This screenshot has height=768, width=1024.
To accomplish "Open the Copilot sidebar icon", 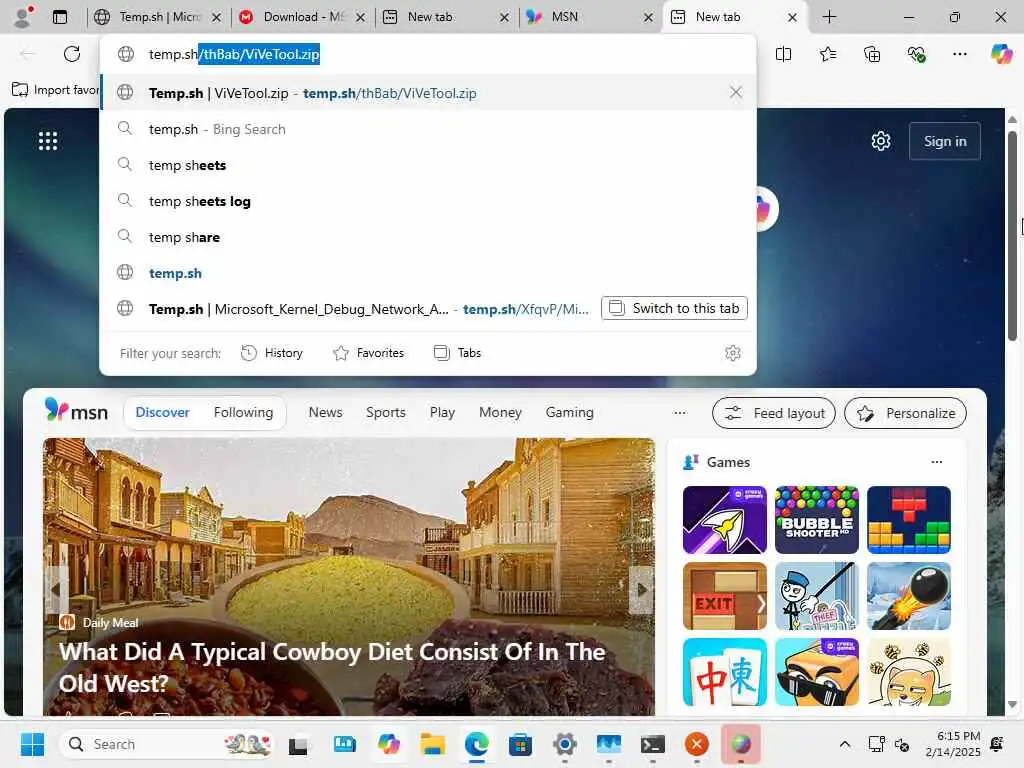I will click(1001, 54).
